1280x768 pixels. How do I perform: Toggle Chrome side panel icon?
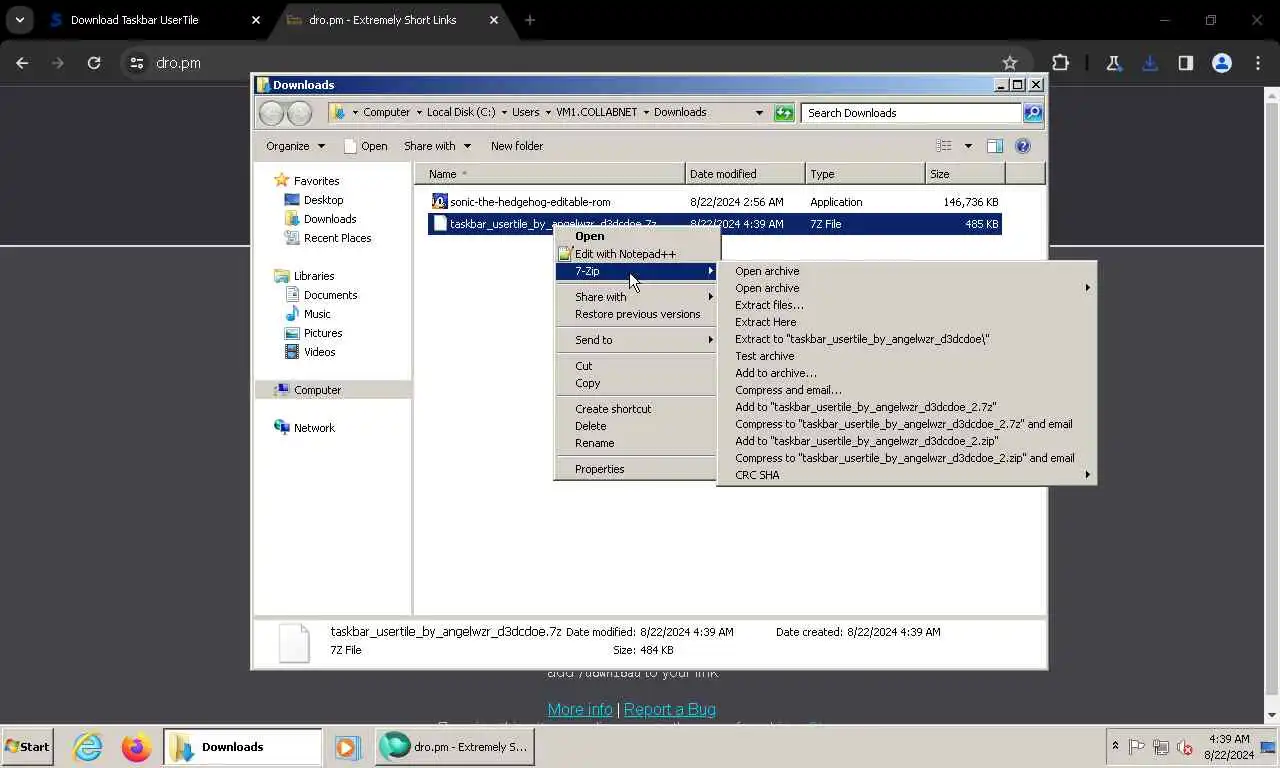pyautogui.click(x=1185, y=63)
